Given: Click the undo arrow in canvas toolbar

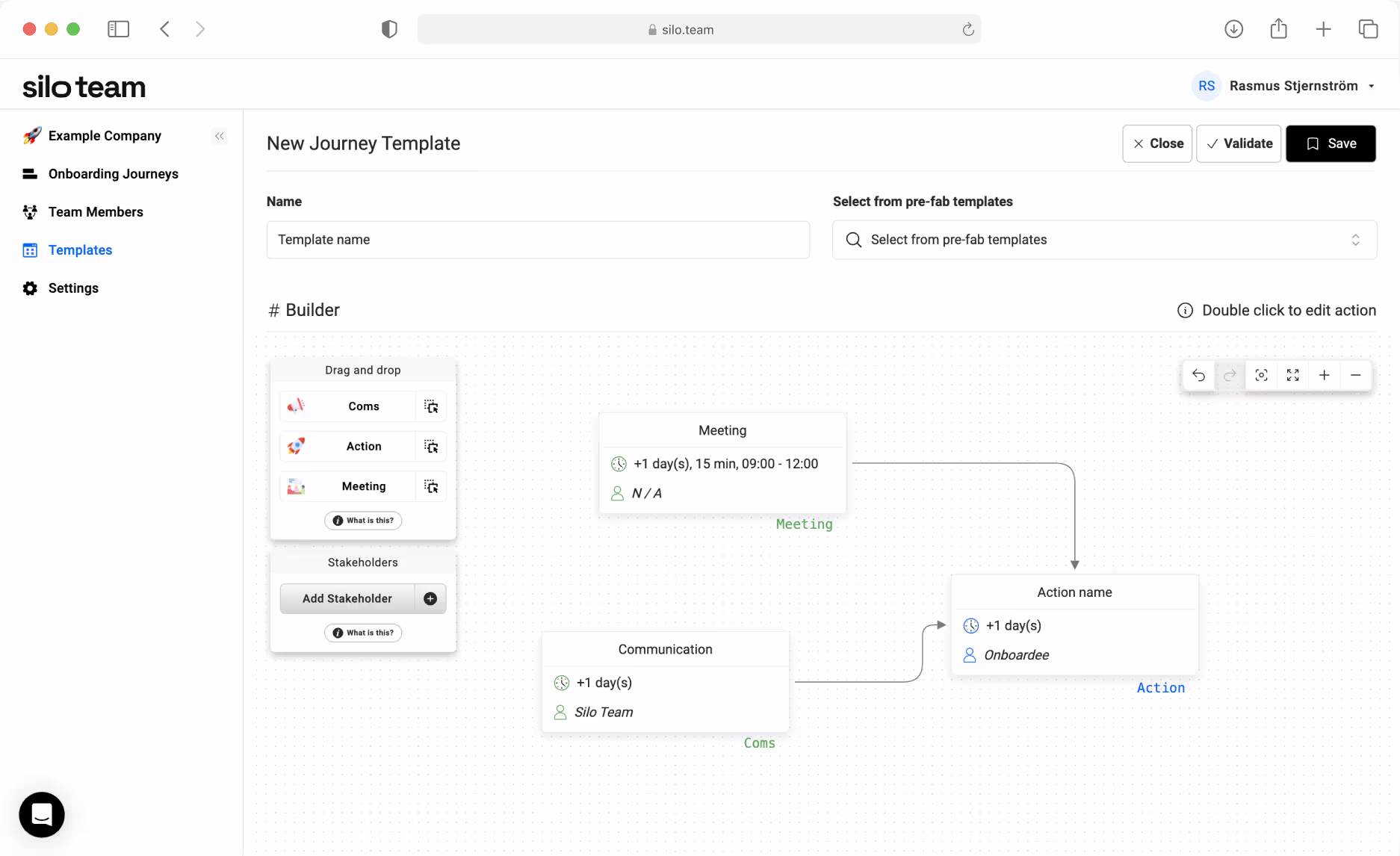Looking at the screenshot, I should [1198, 375].
